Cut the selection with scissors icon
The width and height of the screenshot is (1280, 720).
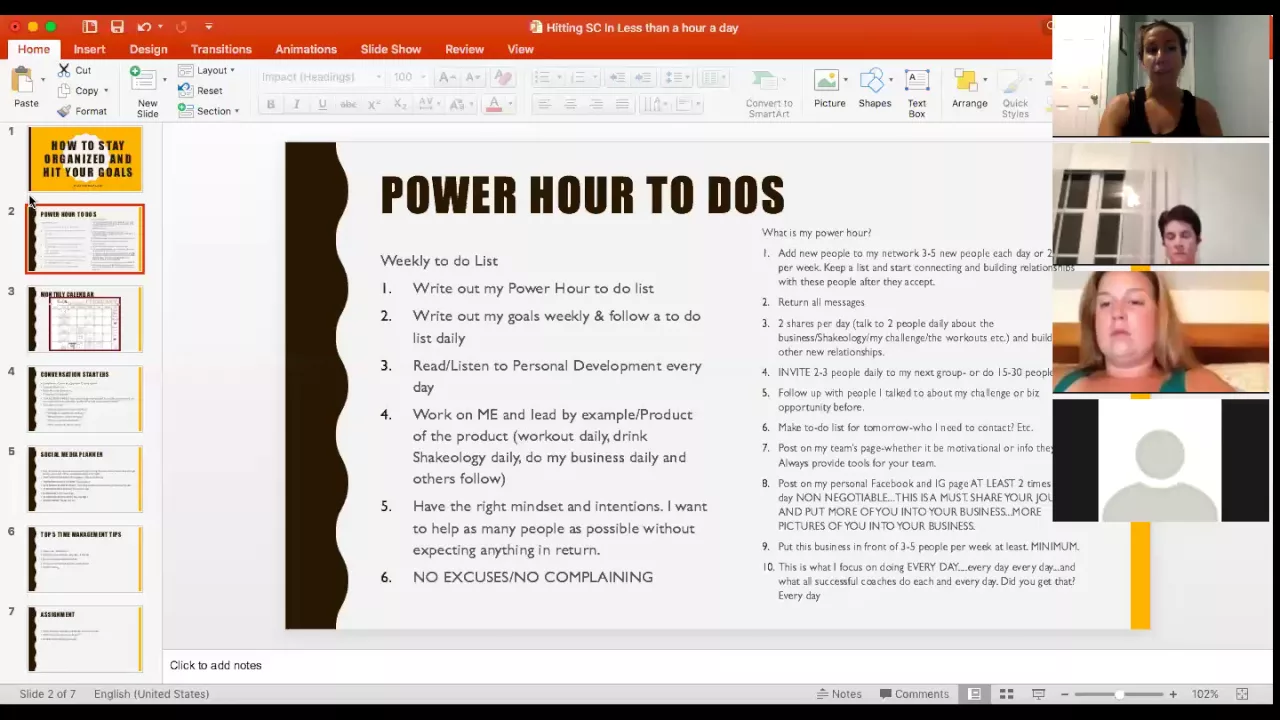tap(64, 70)
